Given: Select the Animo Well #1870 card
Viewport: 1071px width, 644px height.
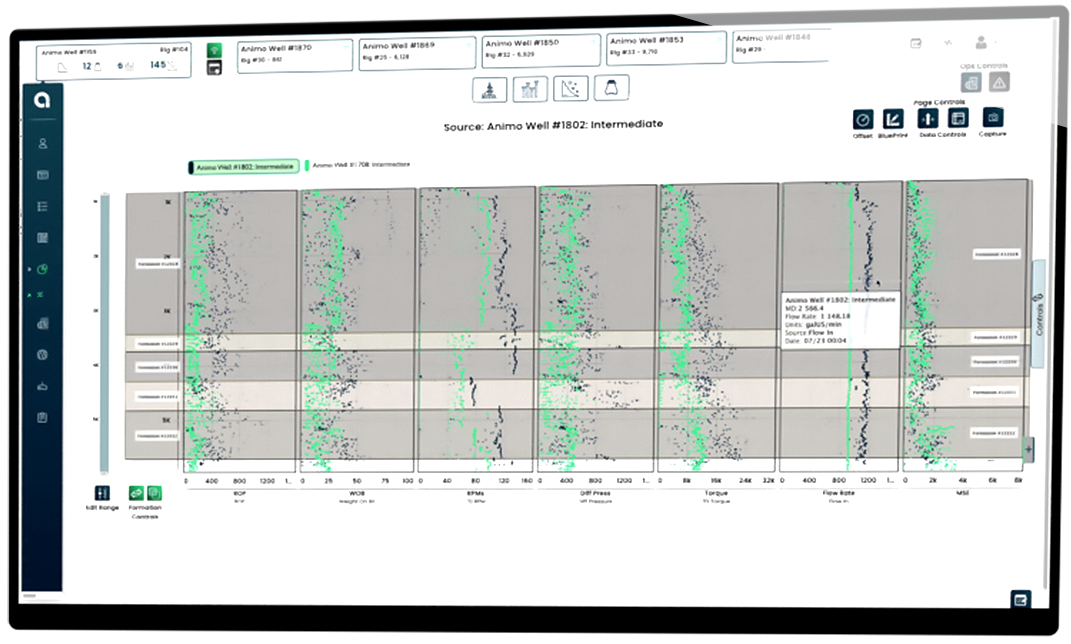Looking at the screenshot, I should (295, 52).
